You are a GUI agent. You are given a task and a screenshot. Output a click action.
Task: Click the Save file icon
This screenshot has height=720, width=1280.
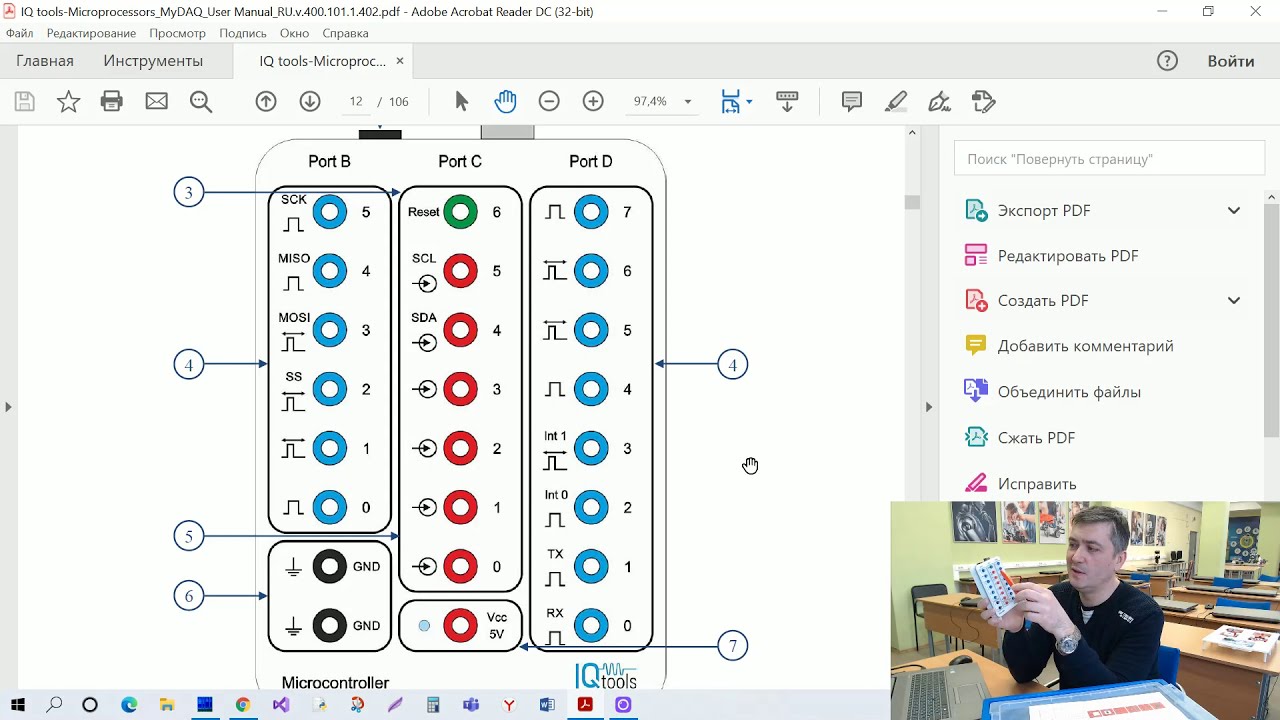(25, 101)
